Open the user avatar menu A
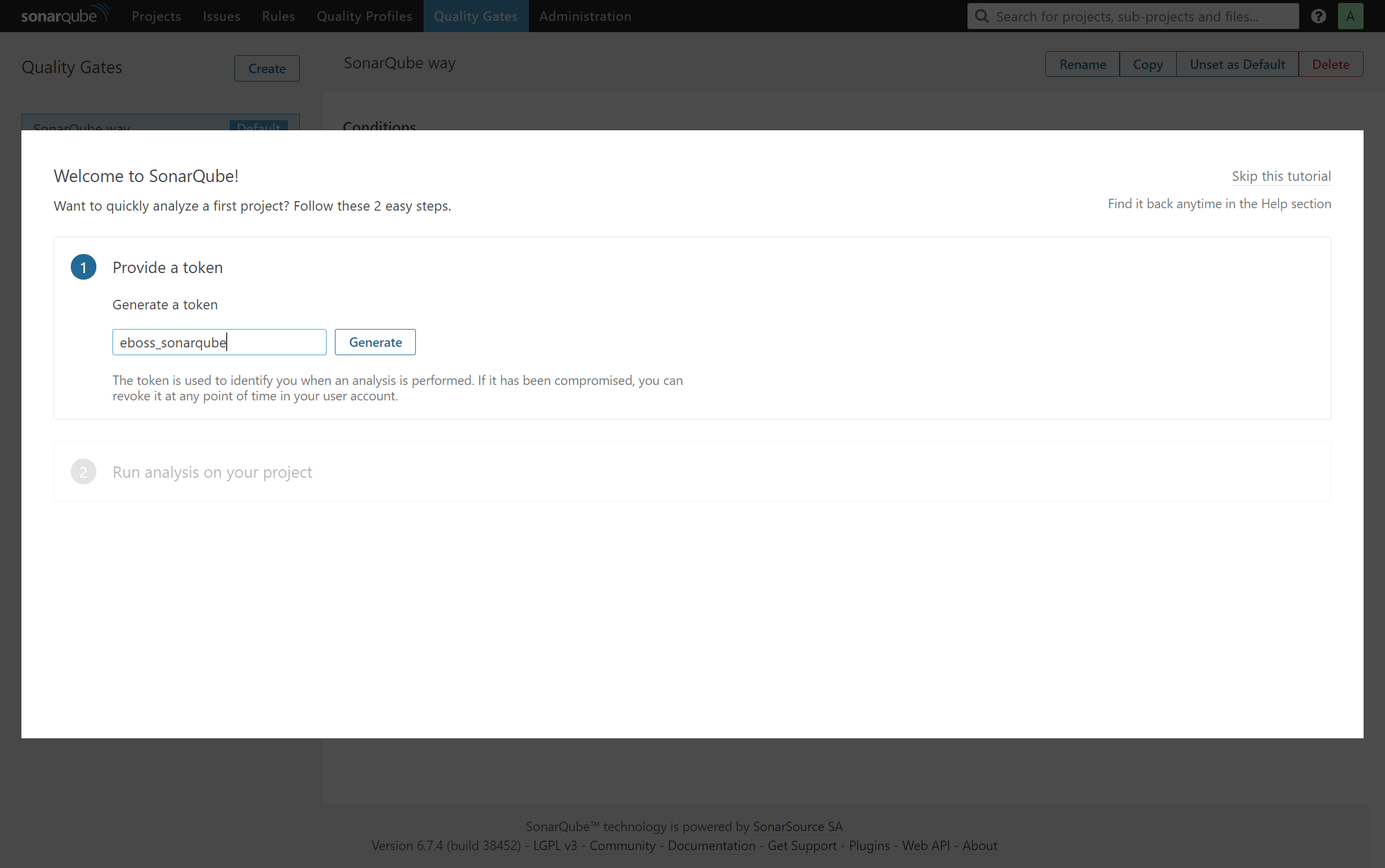Image resolution: width=1385 pixels, height=868 pixels. click(x=1350, y=16)
